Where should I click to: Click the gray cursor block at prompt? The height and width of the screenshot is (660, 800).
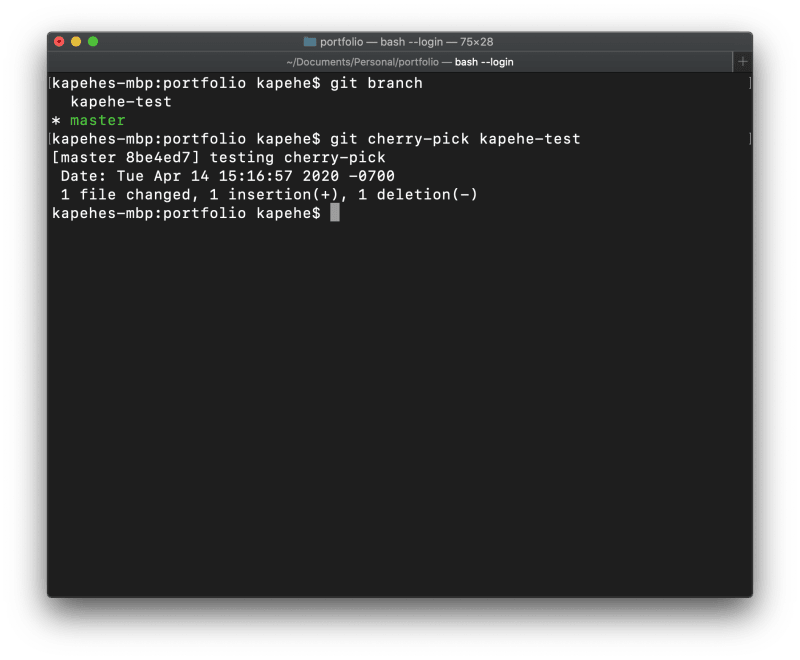[335, 213]
